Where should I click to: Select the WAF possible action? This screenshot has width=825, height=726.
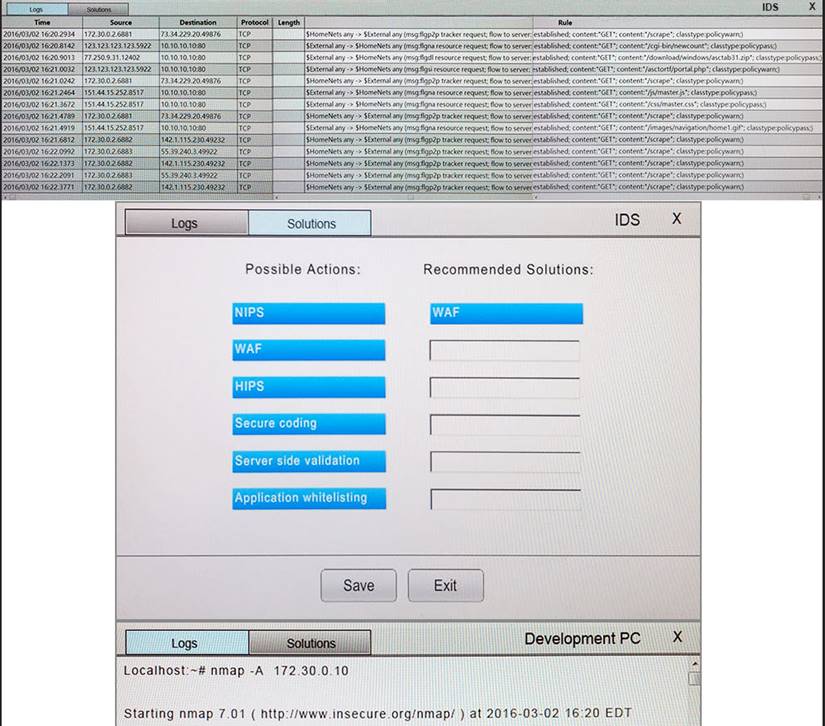point(310,350)
